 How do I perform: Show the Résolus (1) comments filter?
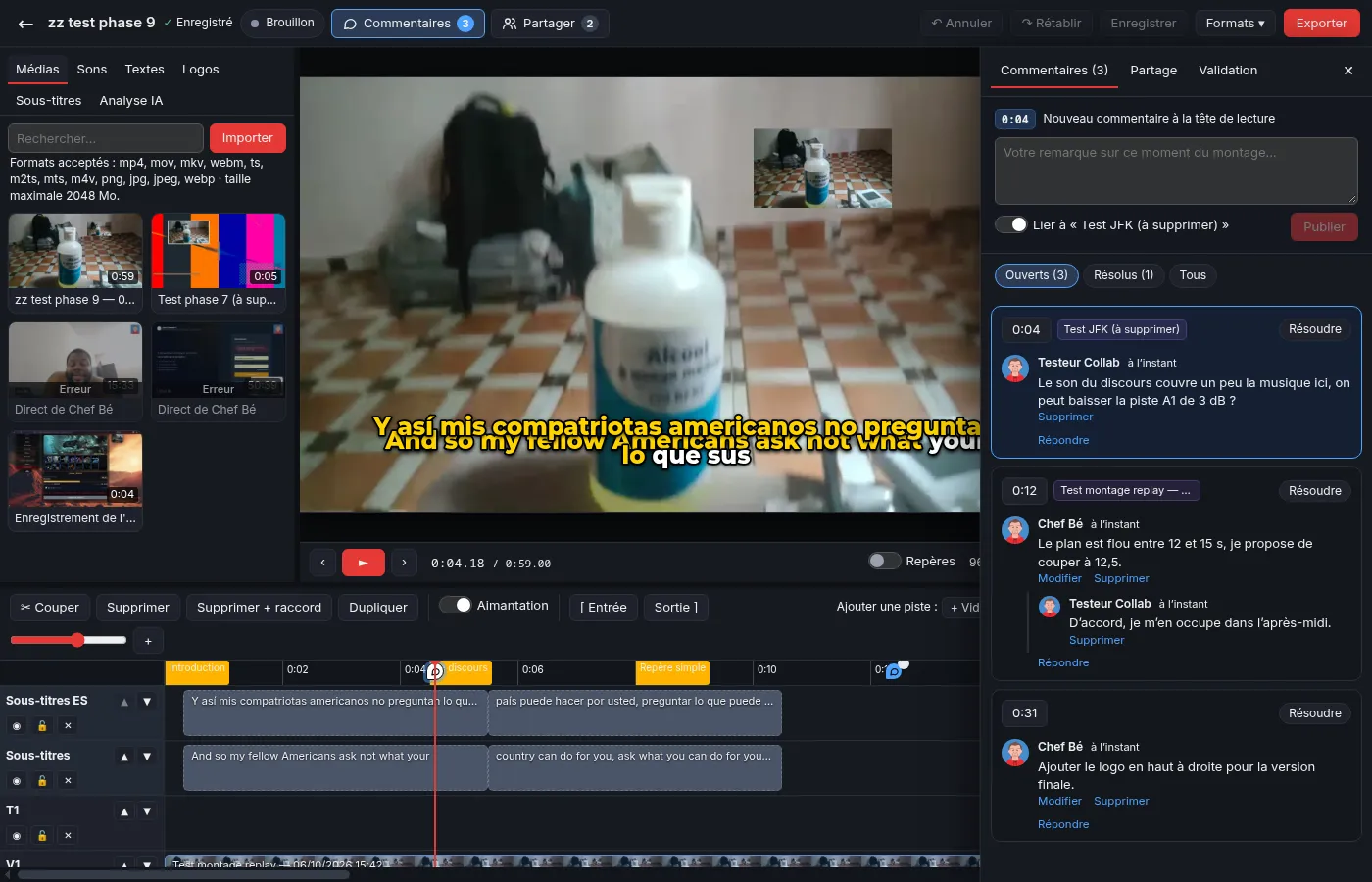coord(1123,275)
